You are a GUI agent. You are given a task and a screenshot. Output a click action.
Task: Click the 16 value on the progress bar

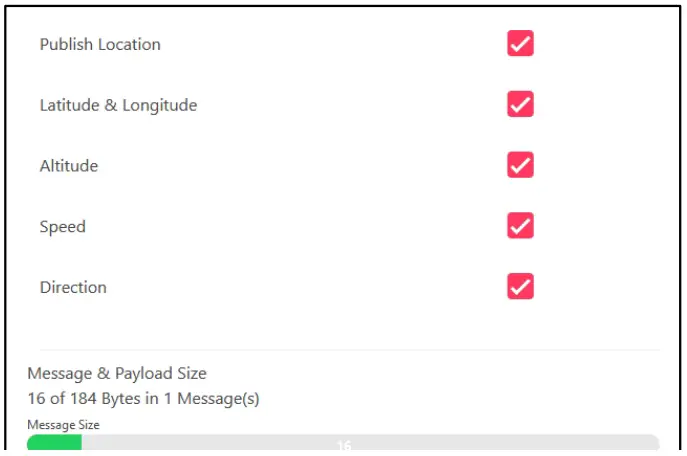click(x=343, y=445)
